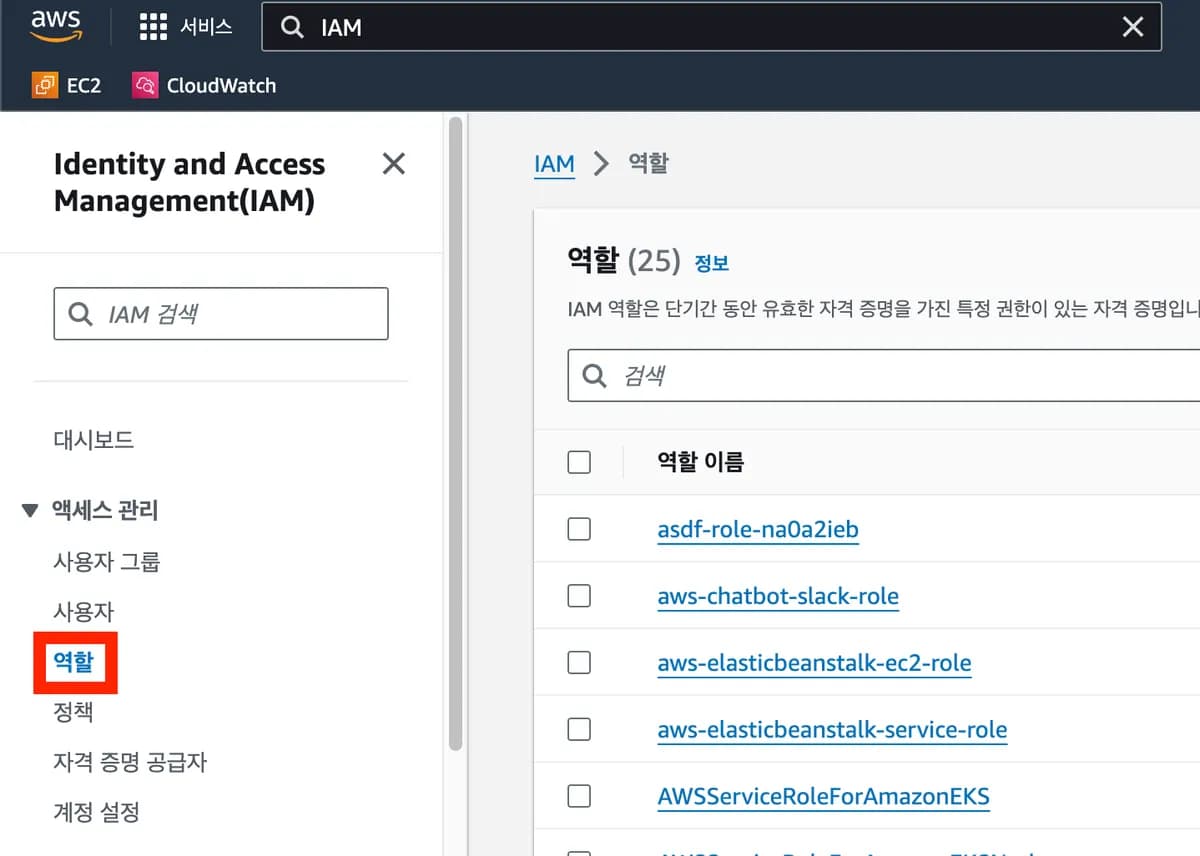Open 대시보드 in the sidebar
Screen dimensions: 1200x856
pyautogui.click(x=93, y=440)
